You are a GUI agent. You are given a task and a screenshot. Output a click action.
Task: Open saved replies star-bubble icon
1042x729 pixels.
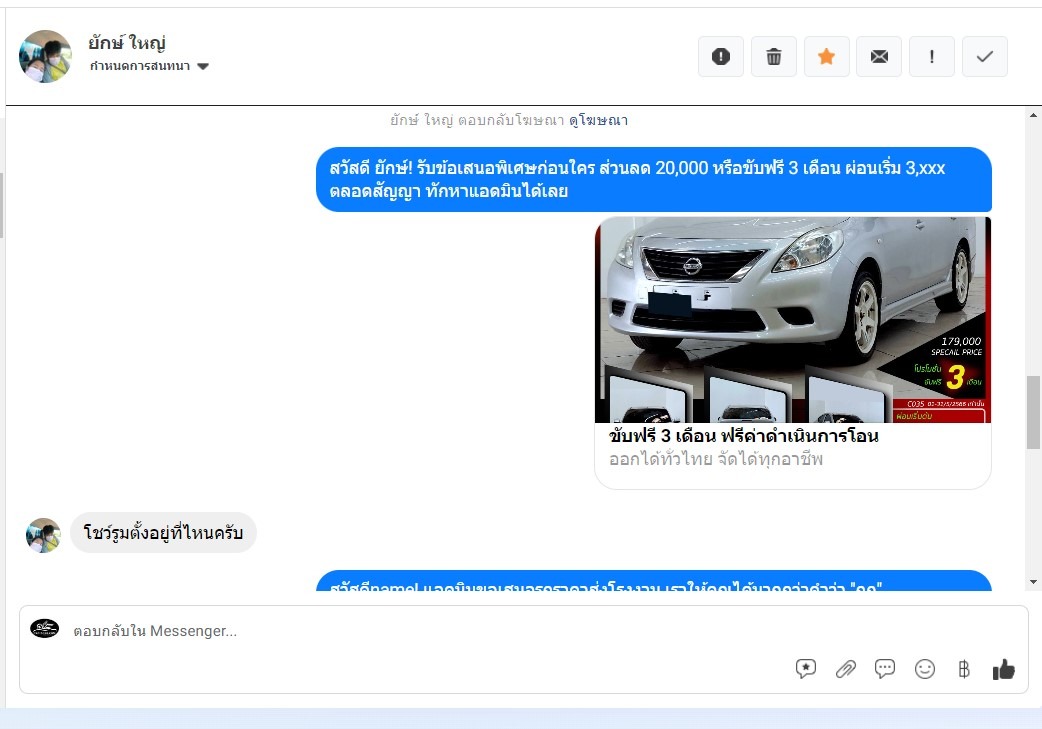click(805, 669)
